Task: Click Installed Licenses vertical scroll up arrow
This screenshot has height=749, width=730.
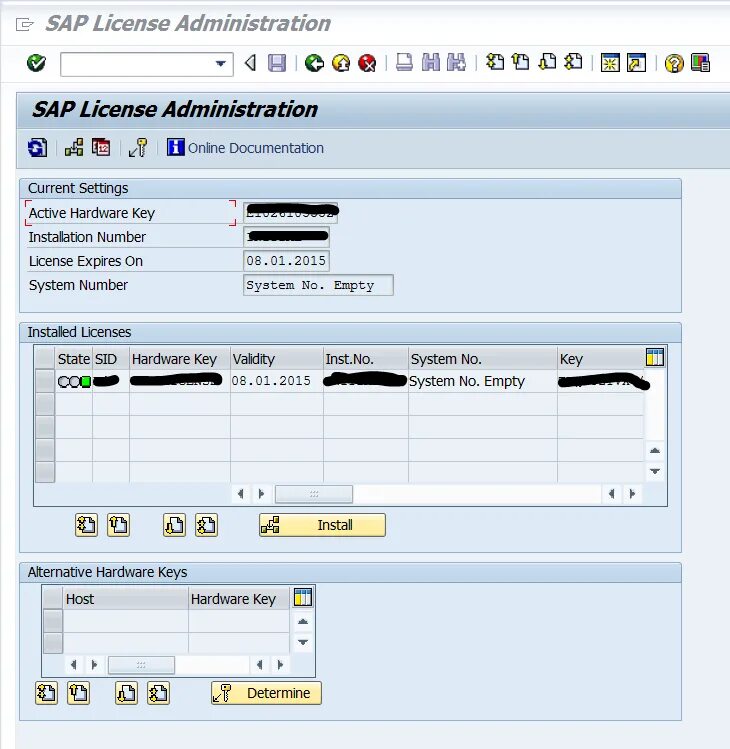Action: point(655,450)
